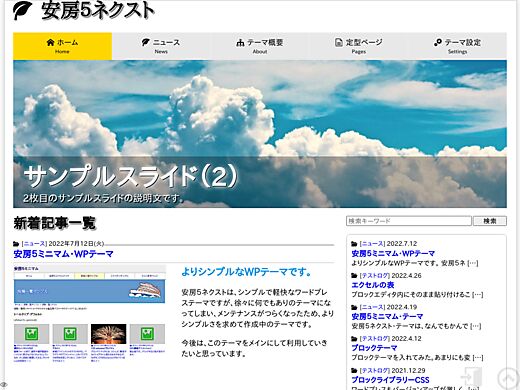The image size is (520, 390).
Task: Open the テーマ概要 About menu tab
Action: (x=260, y=46)
